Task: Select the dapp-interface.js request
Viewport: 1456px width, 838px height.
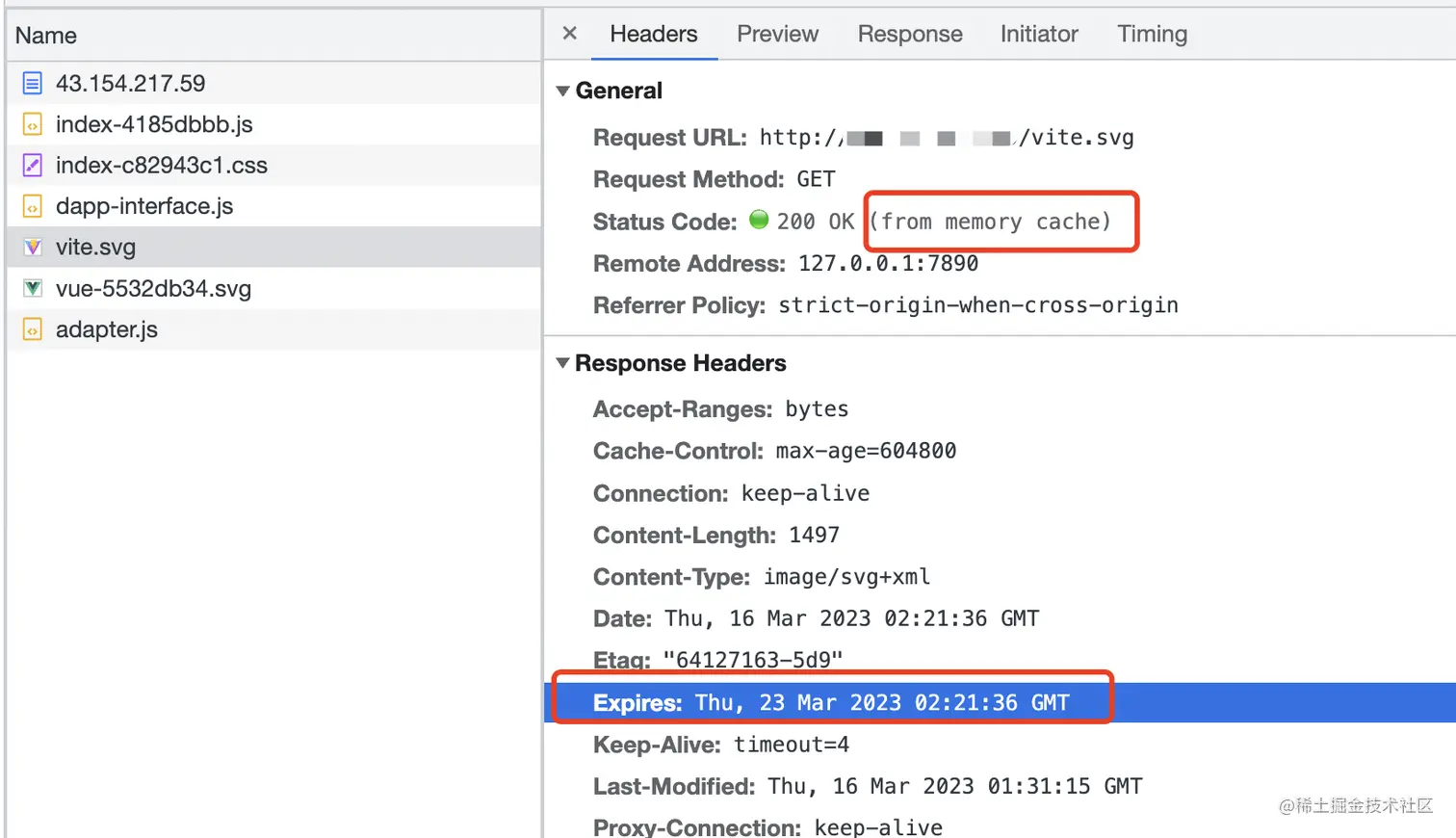Action: click(x=274, y=206)
